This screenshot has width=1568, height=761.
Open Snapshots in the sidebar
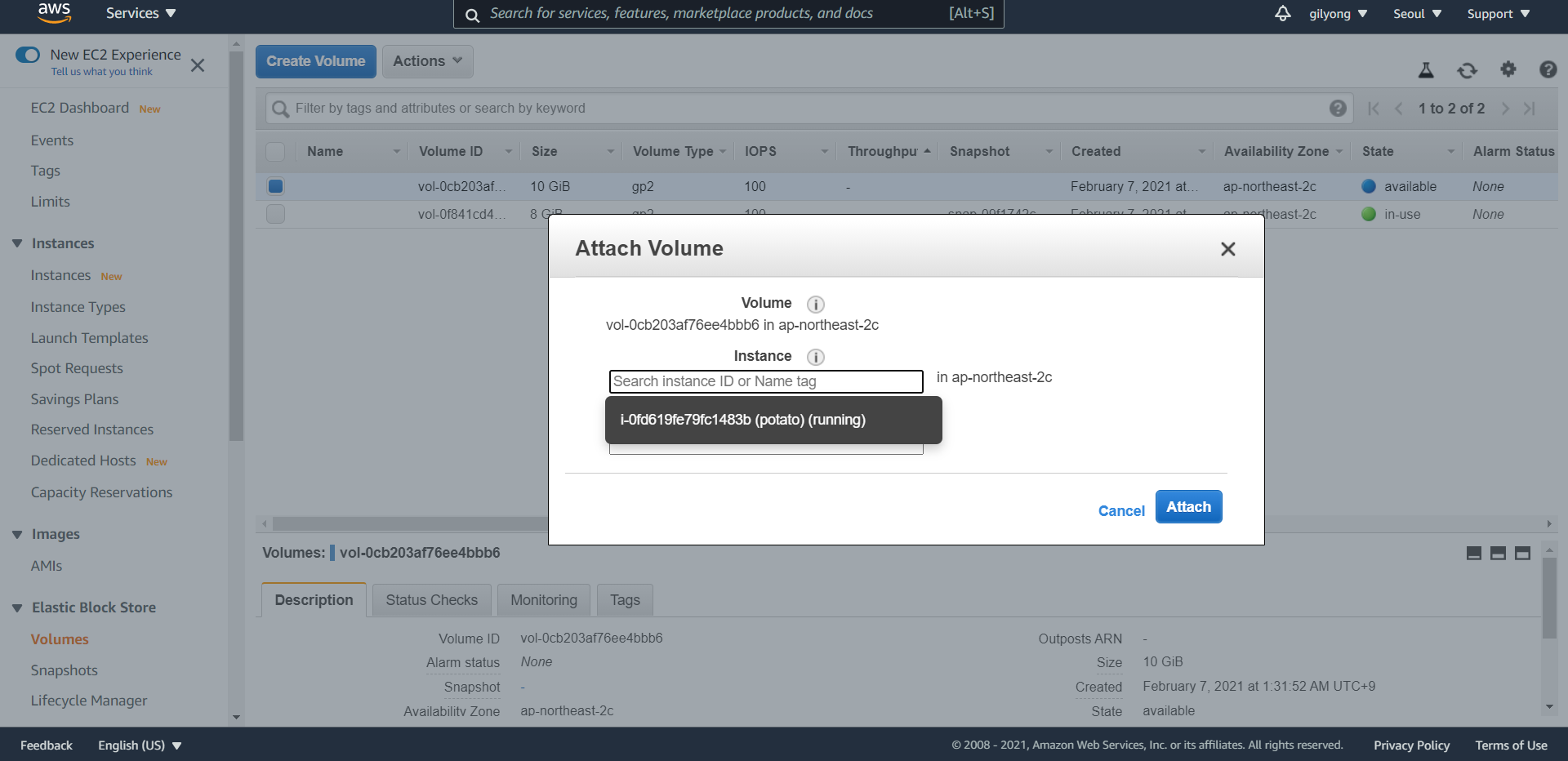[x=64, y=670]
